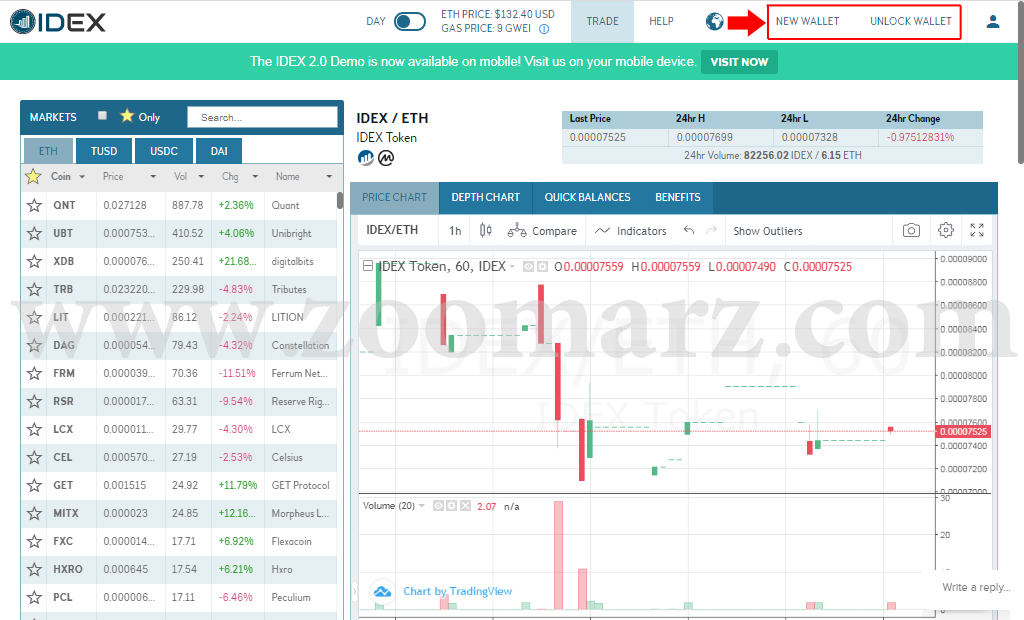Image resolution: width=1024 pixels, height=620 pixels.
Task: Open the IDEX/ETH symbol selector
Action: tap(392, 230)
